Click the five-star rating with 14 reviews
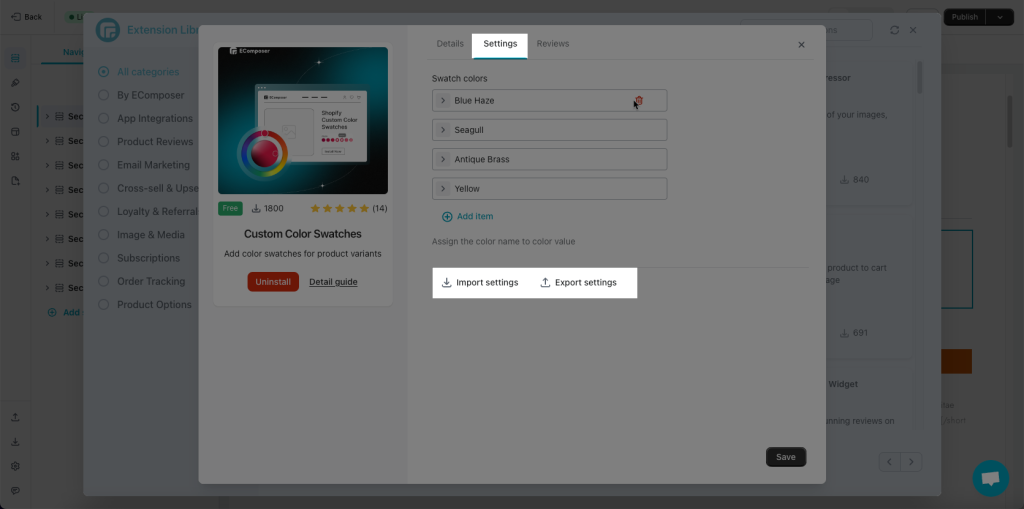The width and height of the screenshot is (1024, 509). pyautogui.click(x=348, y=208)
